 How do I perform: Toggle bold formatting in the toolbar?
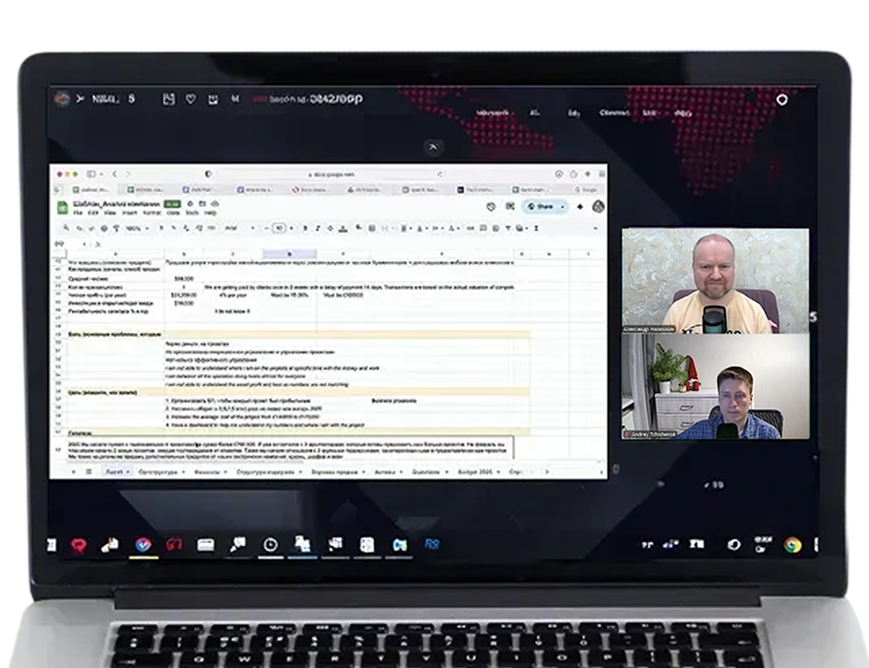click(305, 228)
